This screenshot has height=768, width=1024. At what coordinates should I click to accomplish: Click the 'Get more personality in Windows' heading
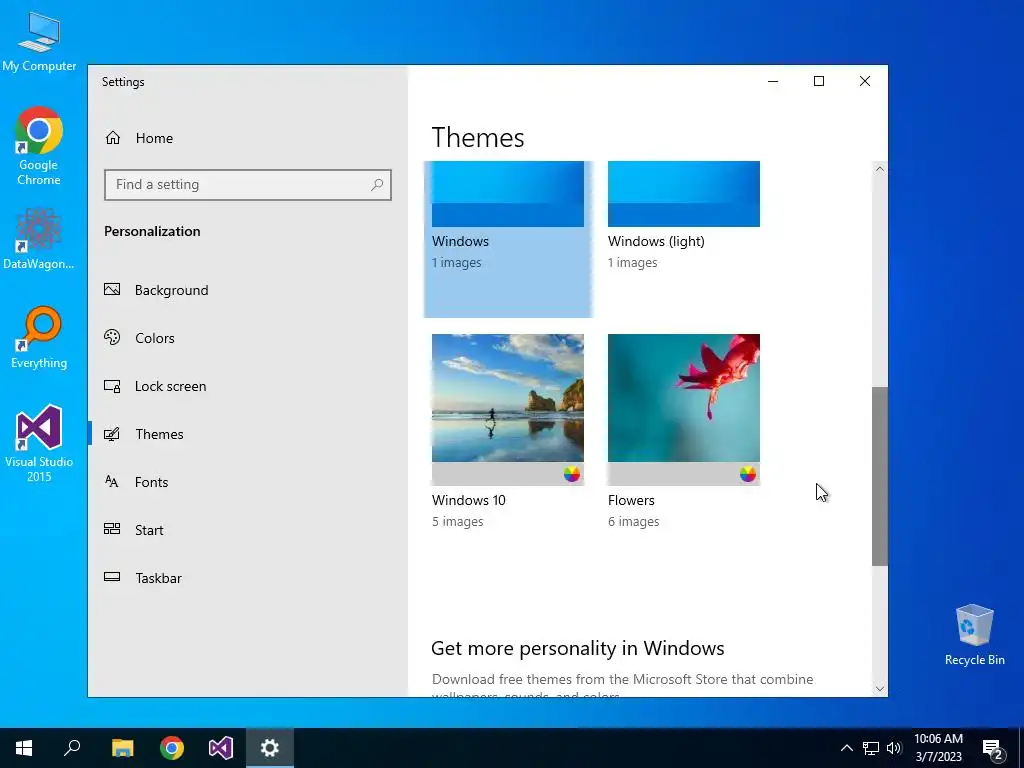577,648
